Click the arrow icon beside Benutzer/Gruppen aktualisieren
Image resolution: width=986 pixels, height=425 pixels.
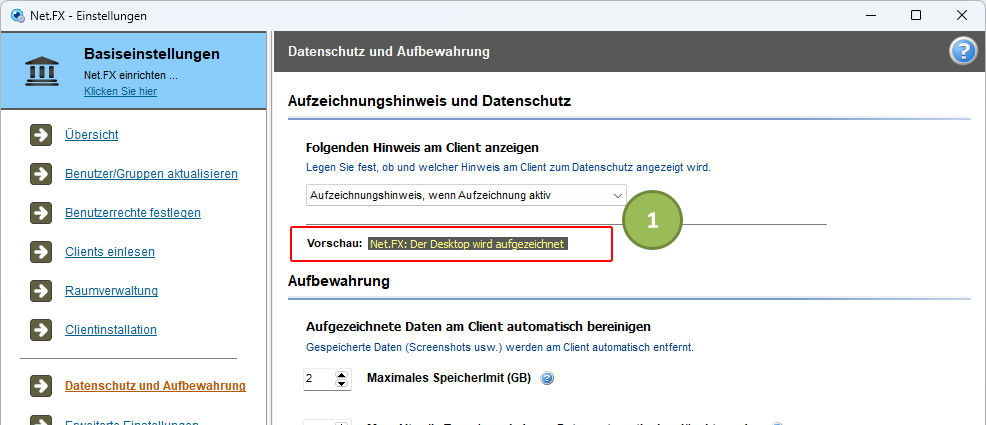point(41,174)
